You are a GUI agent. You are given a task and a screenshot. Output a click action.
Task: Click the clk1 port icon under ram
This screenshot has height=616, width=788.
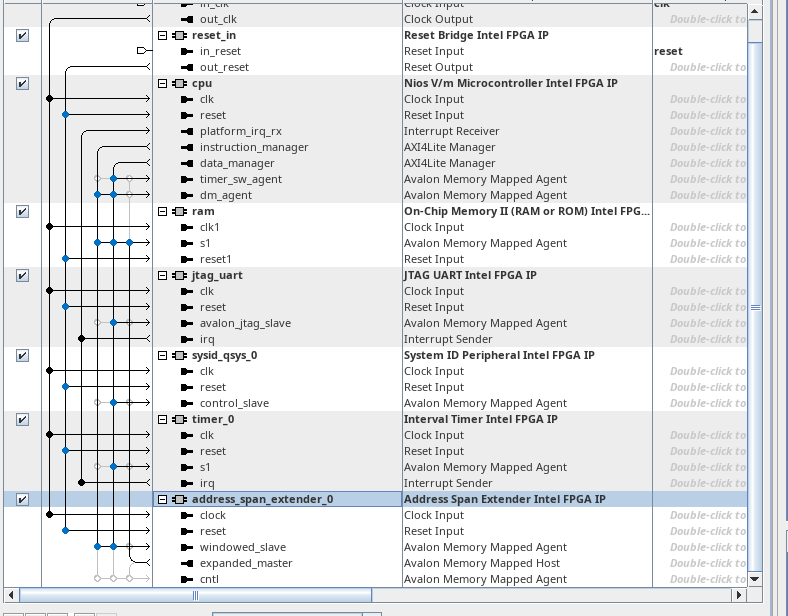pyautogui.click(x=187, y=228)
